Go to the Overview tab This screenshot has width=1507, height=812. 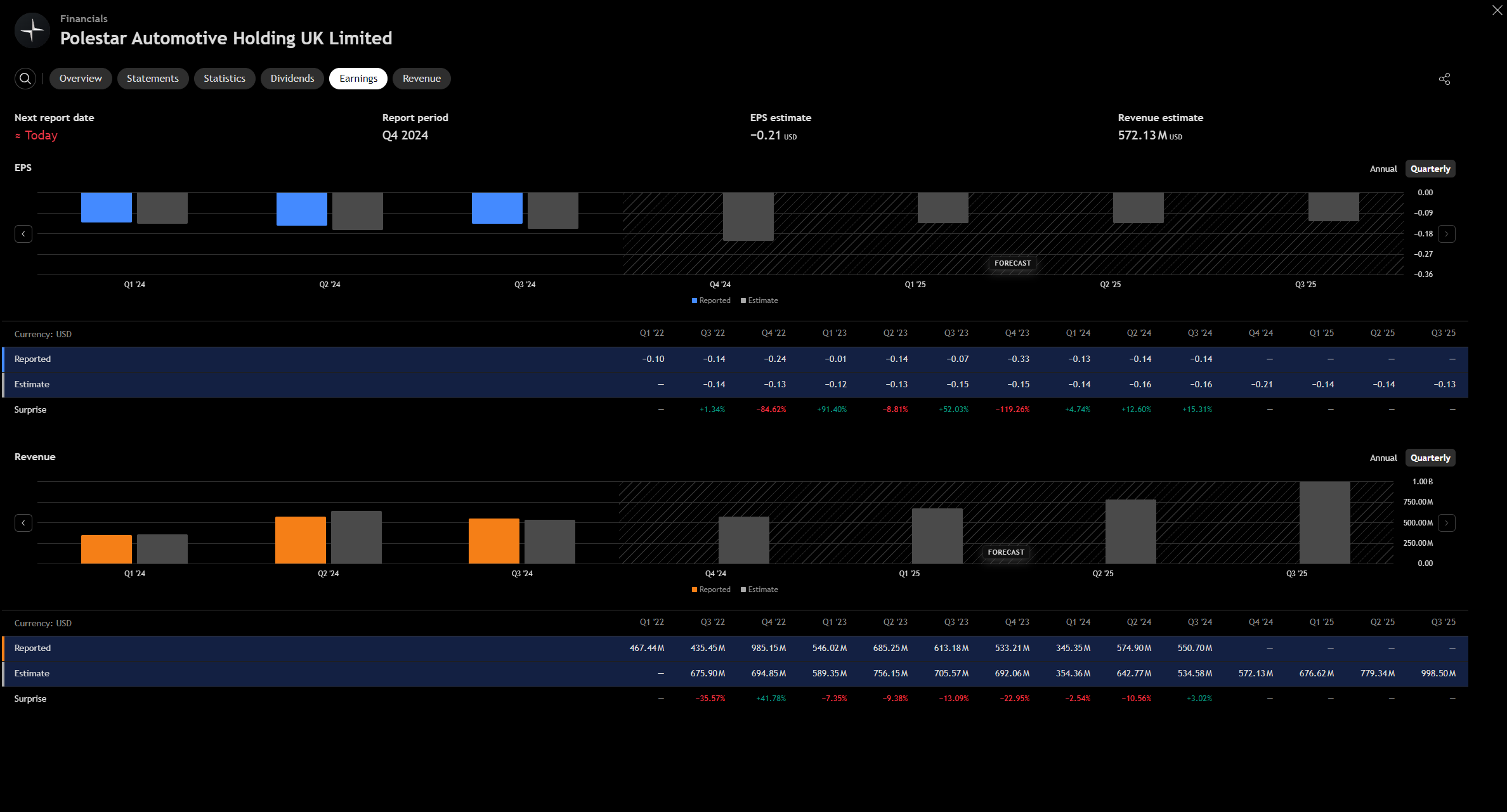(x=81, y=79)
